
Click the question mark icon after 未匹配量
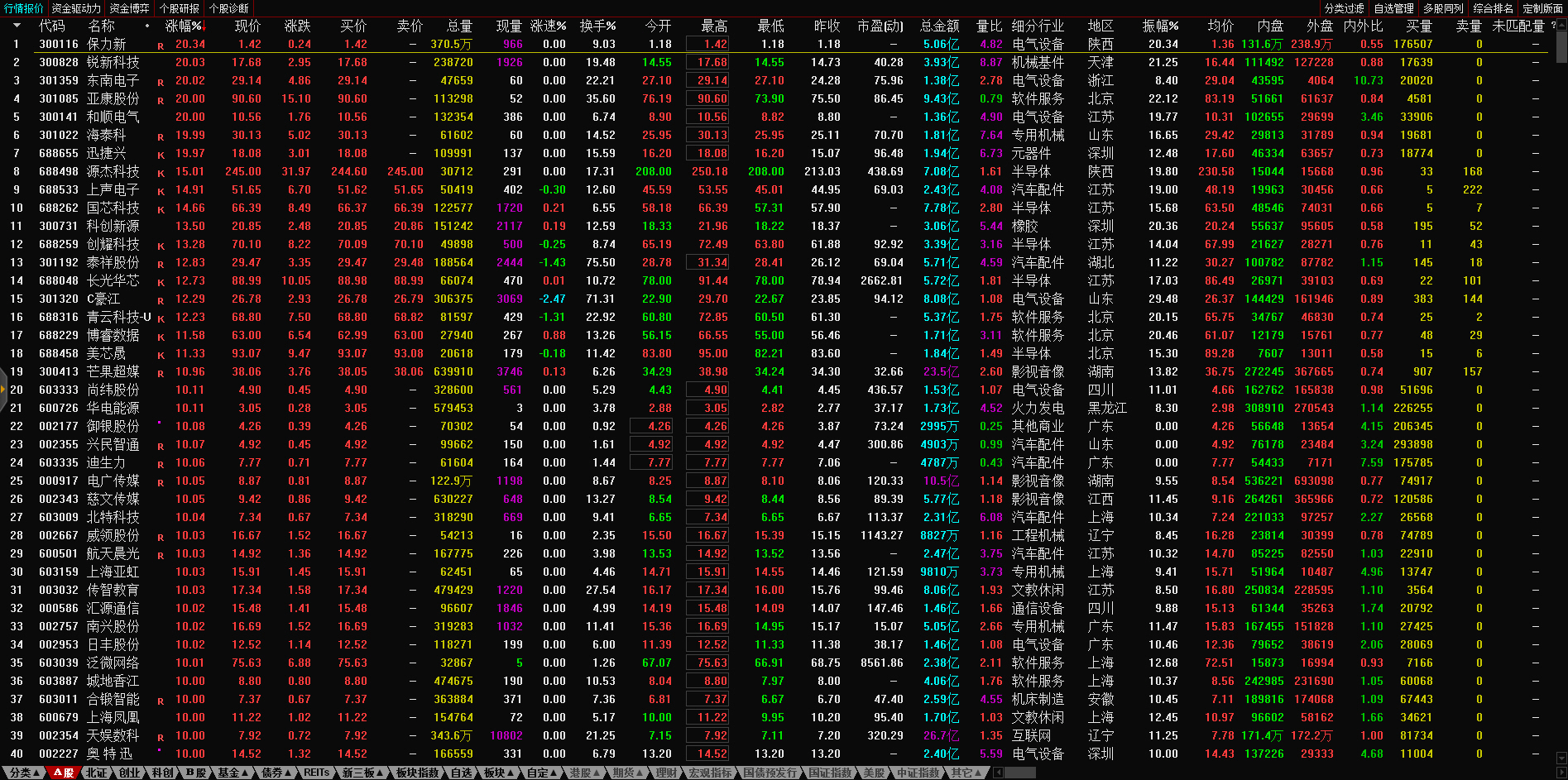(x=1554, y=26)
